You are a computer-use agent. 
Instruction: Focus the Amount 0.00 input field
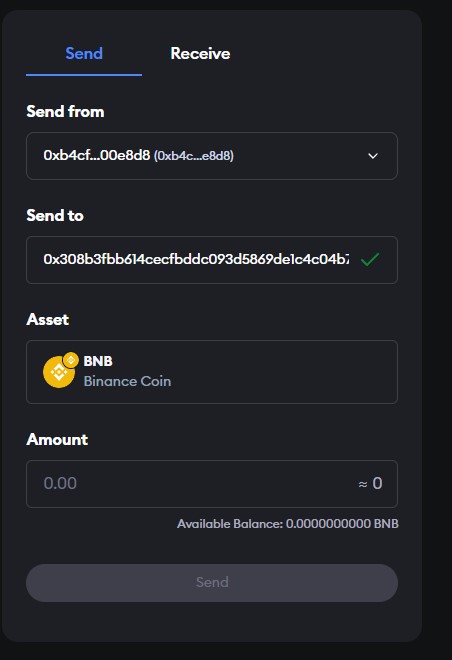point(212,484)
